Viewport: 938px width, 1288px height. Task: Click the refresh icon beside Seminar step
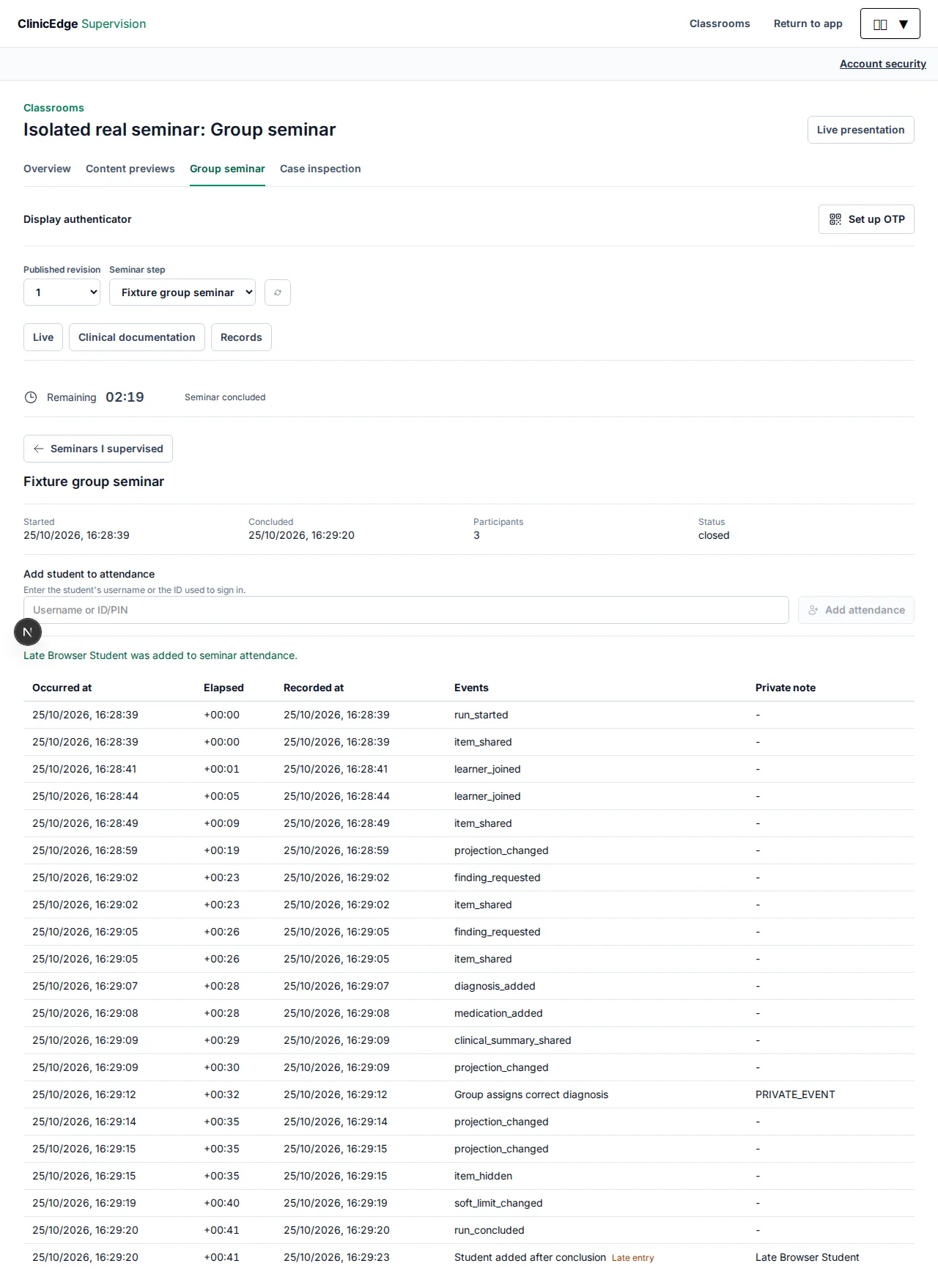coord(278,292)
